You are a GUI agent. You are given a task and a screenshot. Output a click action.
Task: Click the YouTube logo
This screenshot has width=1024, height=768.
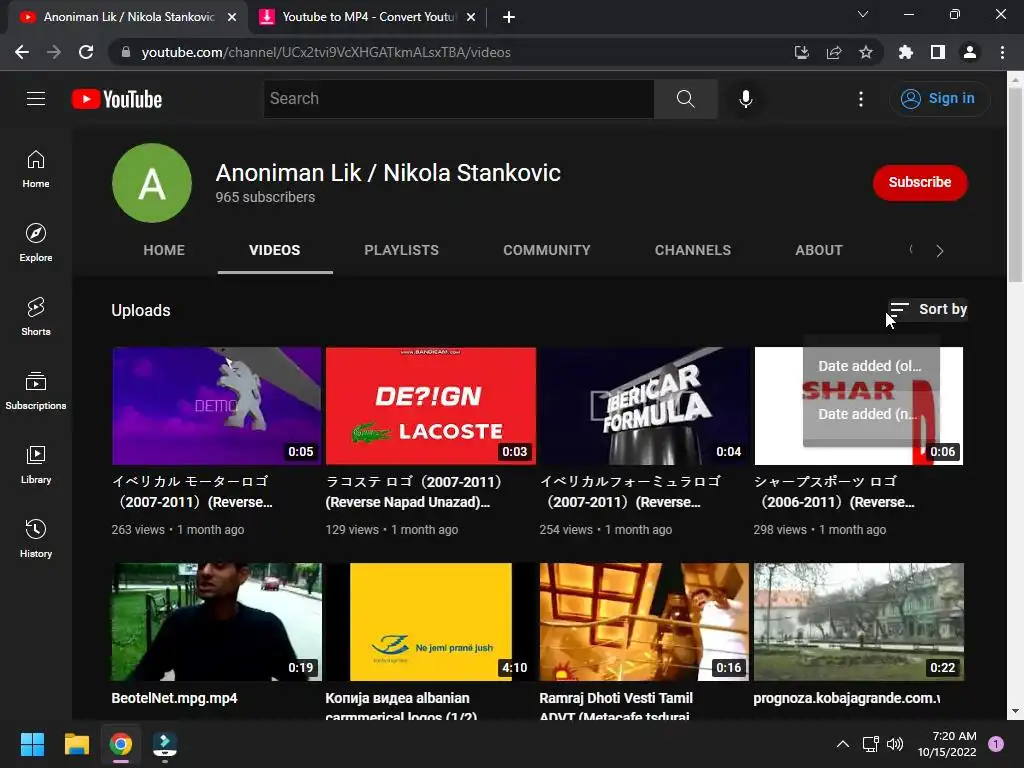click(x=117, y=99)
